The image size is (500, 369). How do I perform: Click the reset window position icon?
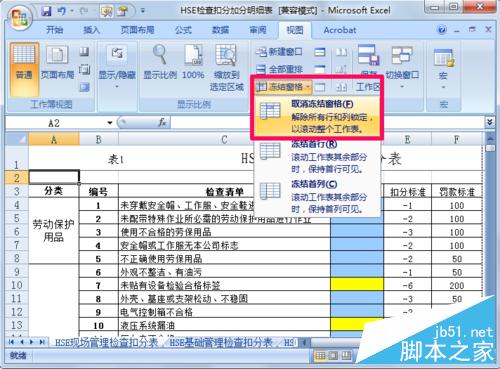341,87
